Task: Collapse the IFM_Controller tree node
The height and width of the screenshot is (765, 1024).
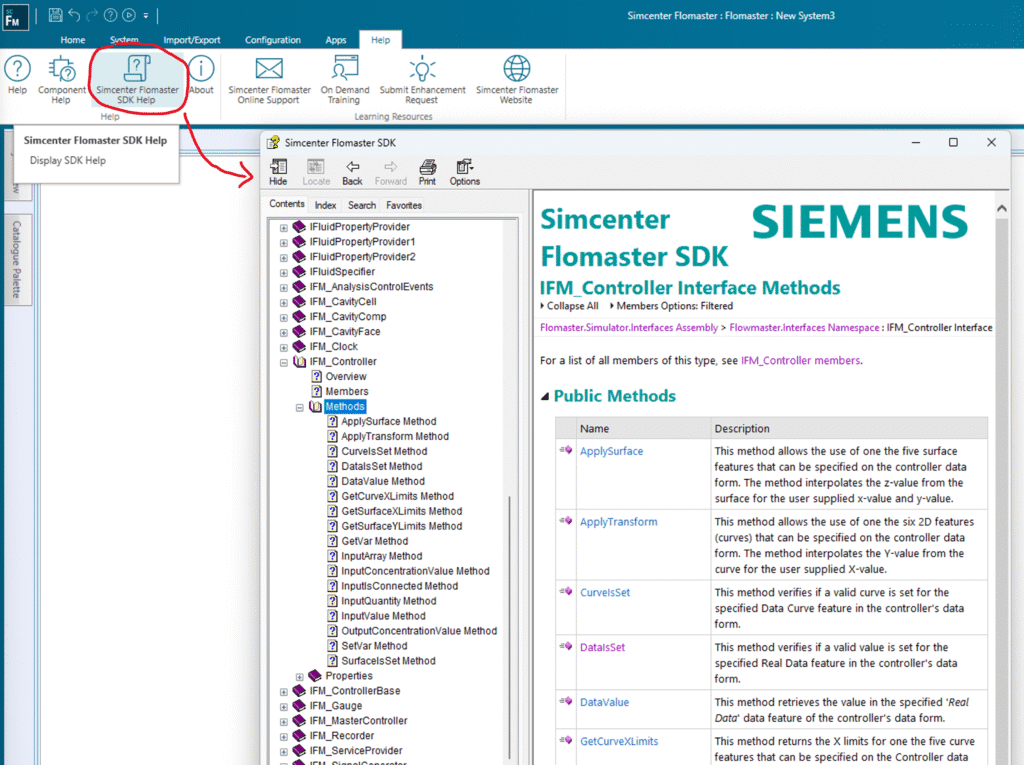Action: click(x=283, y=363)
